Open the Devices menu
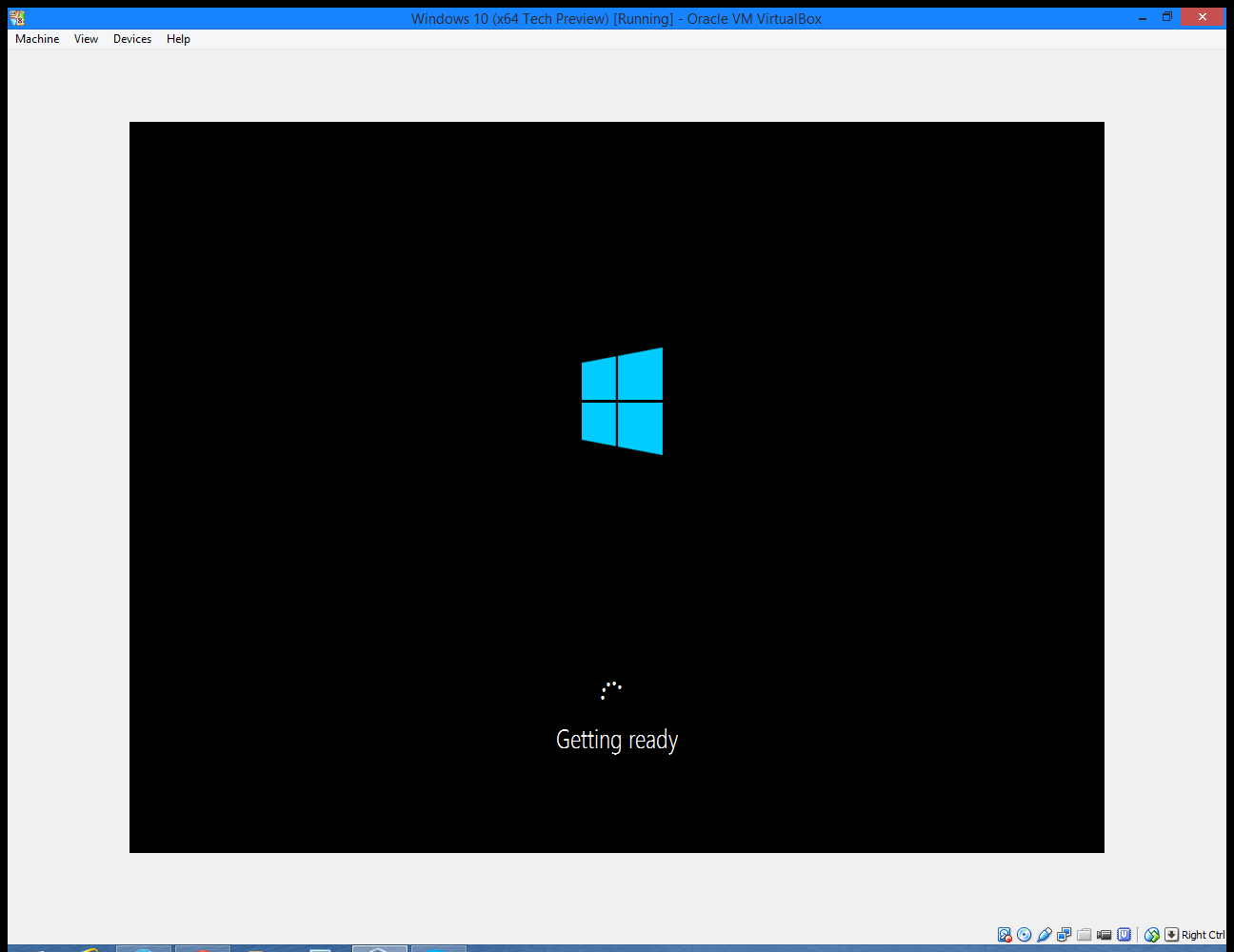The width and height of the screenshot is (1234, 952). (x=132, y=39)
